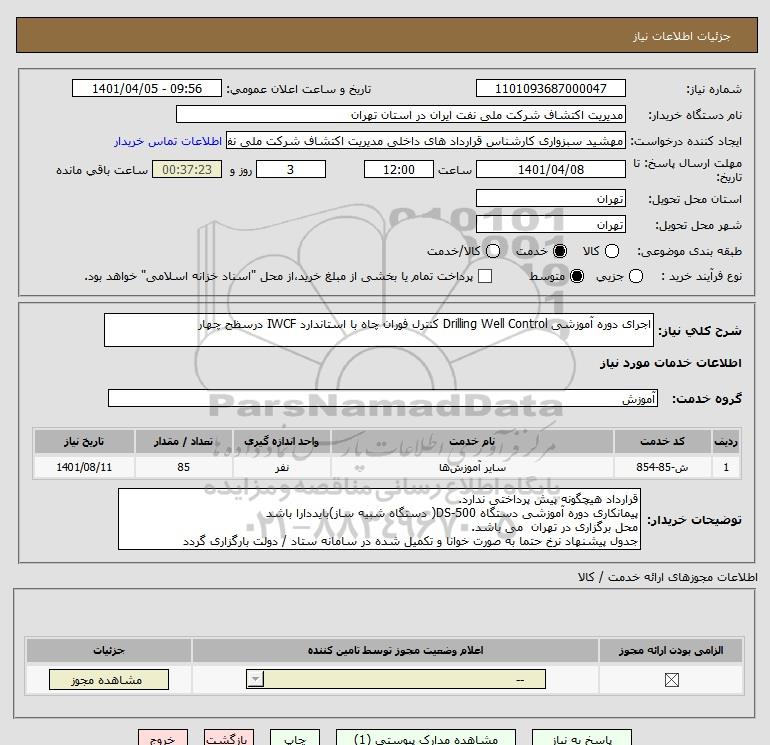This screenshot has height=745, width=770.
Task: Click the row number 1 cell
Action: [726, 467]
